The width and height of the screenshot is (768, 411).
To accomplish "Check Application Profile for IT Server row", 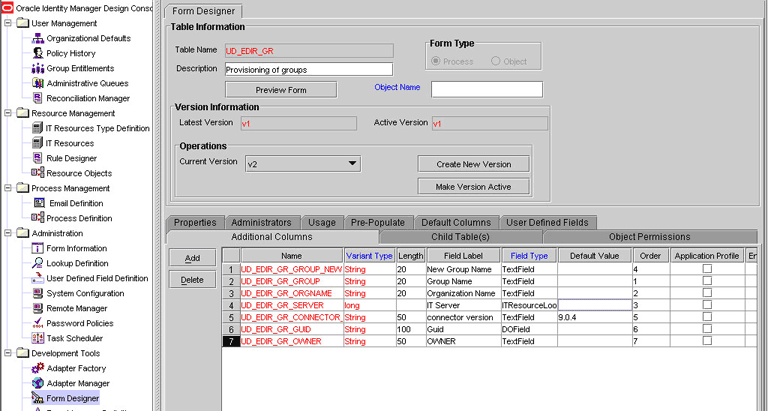I will click(x=707, y=305).
